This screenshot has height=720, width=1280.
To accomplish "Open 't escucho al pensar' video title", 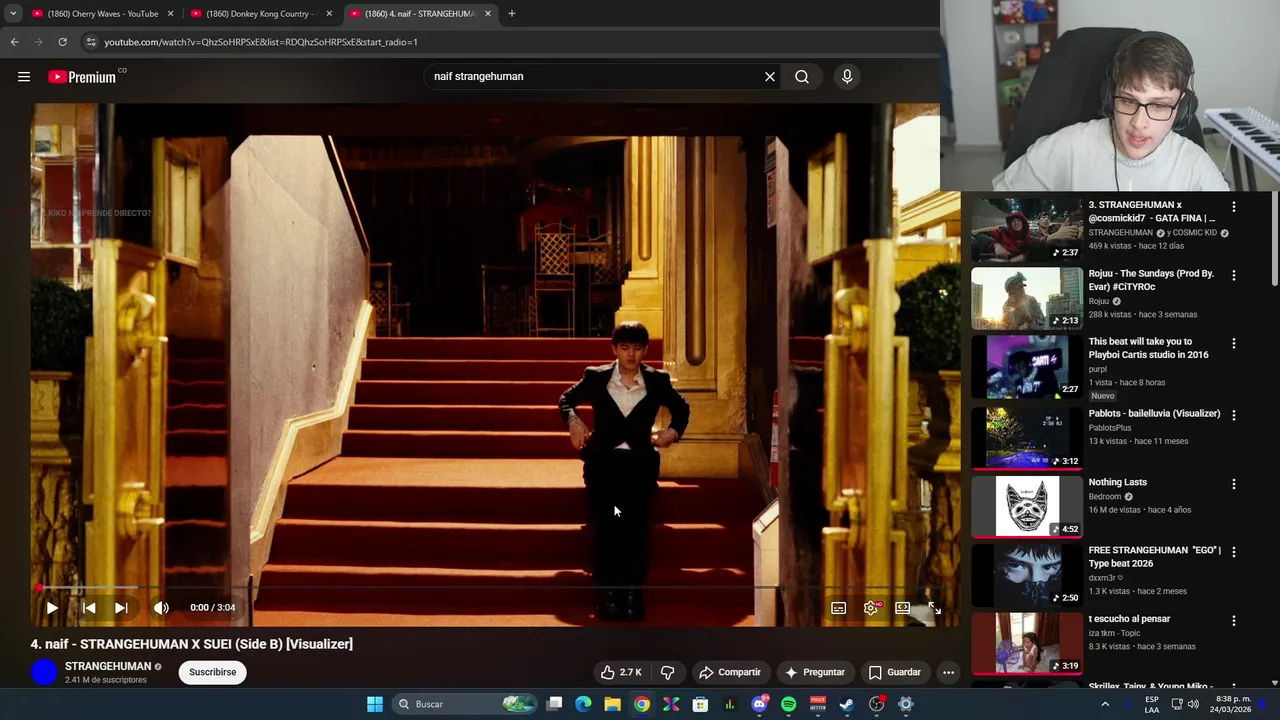I will pos(1129,619).
